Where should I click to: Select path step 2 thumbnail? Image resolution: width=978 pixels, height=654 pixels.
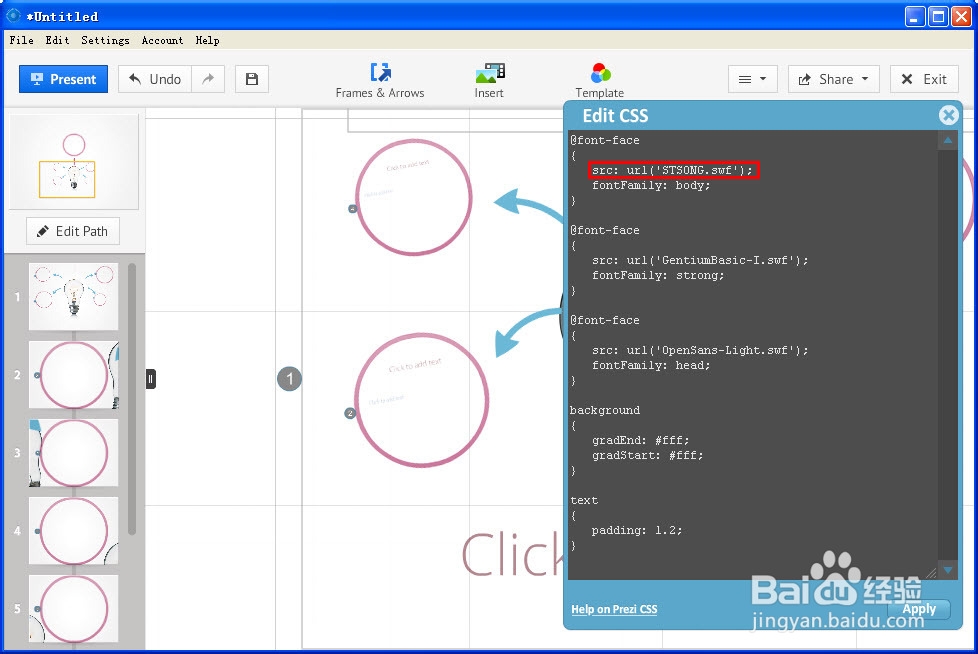(x=74, y=375)
